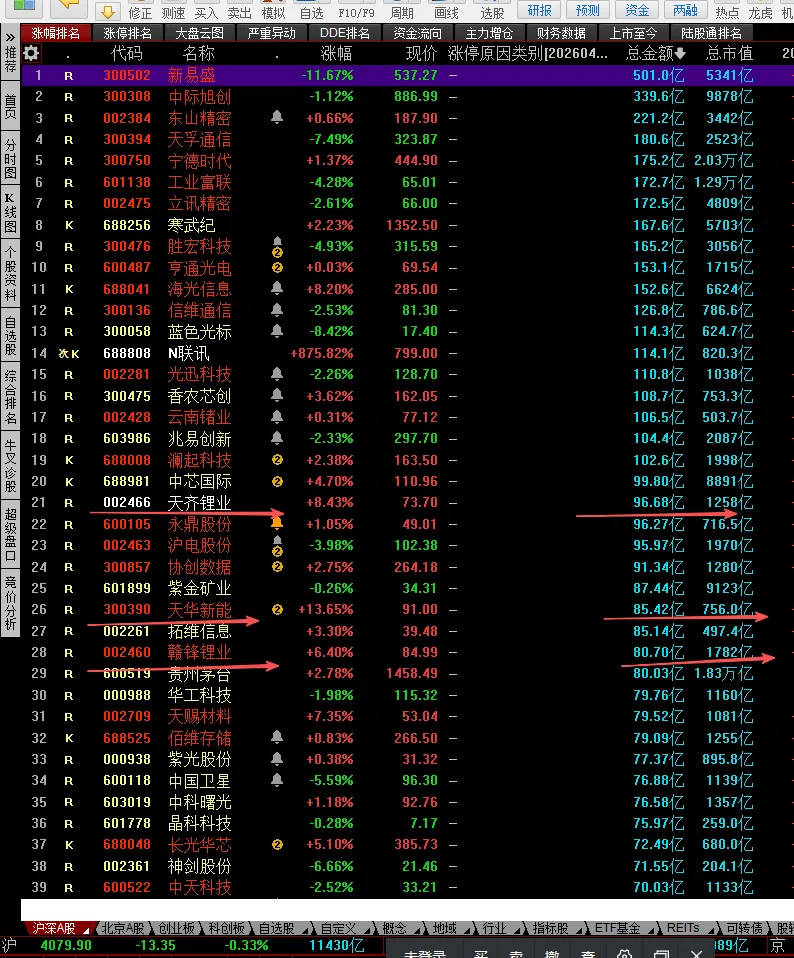The image size is (794, 958).
Task: Click the 研报 toolbar button
Action: coord(539,10)
